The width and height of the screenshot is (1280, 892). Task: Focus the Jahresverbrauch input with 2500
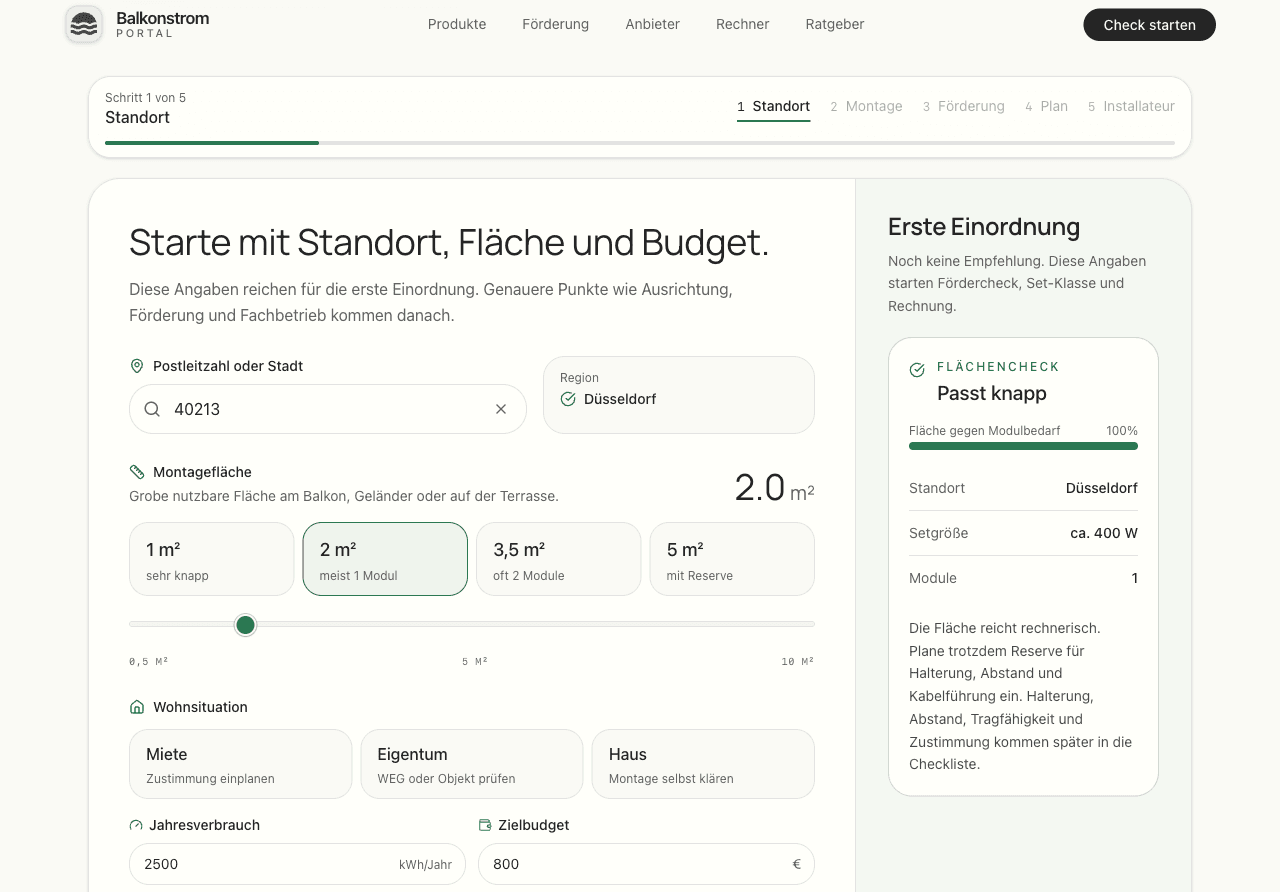pos(297,864)
